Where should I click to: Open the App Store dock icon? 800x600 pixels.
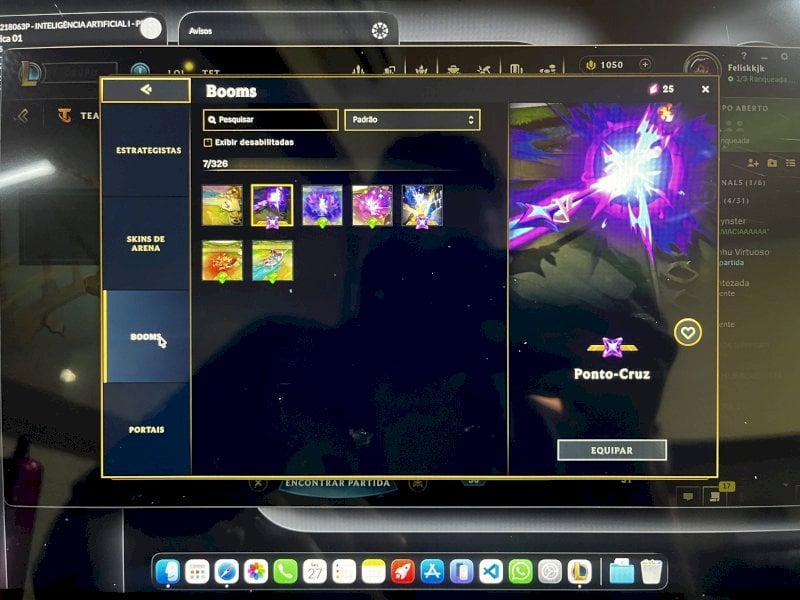coord(432,571)
